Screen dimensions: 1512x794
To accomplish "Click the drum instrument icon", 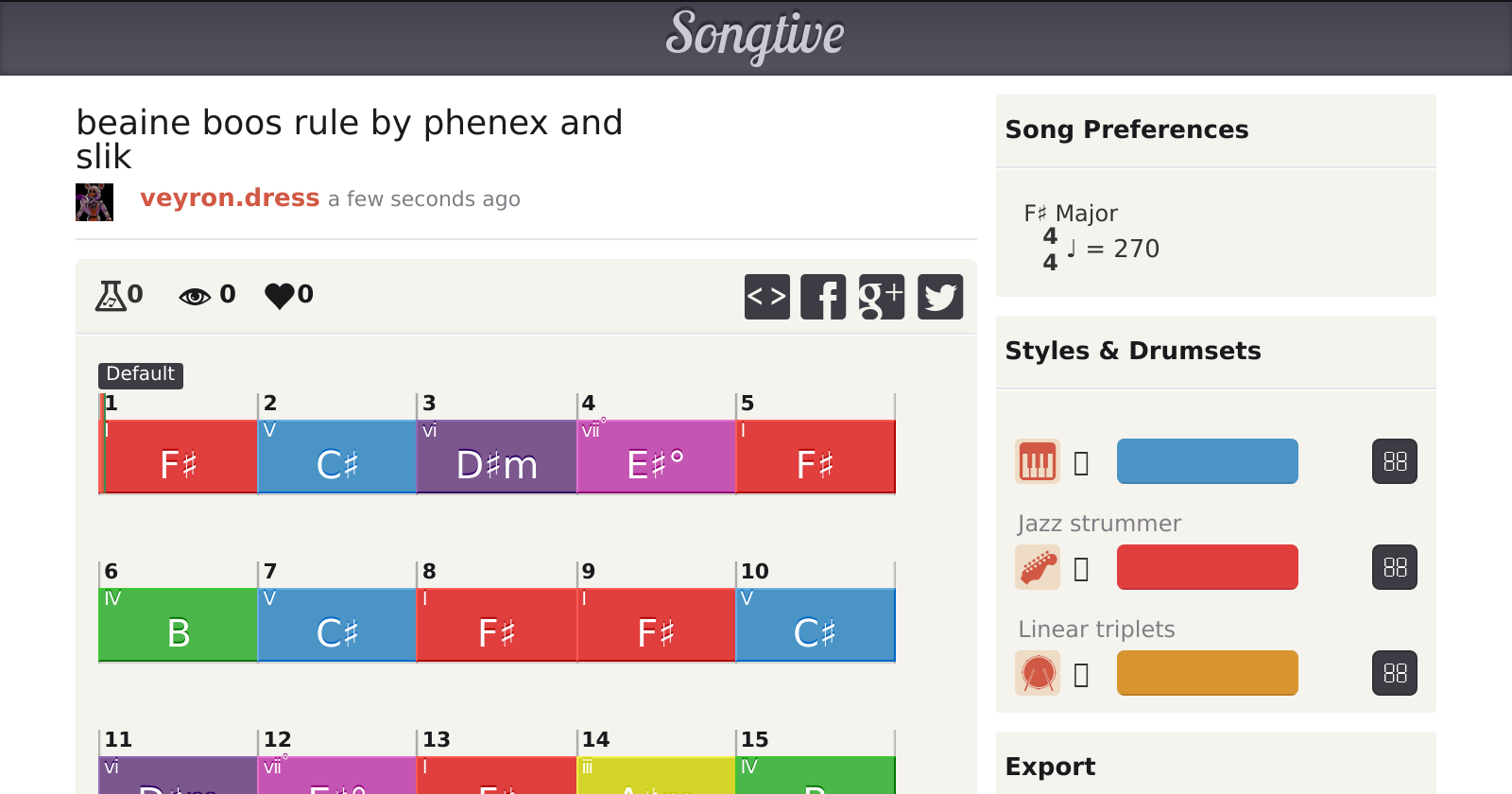I will (x=1037, y=673).
